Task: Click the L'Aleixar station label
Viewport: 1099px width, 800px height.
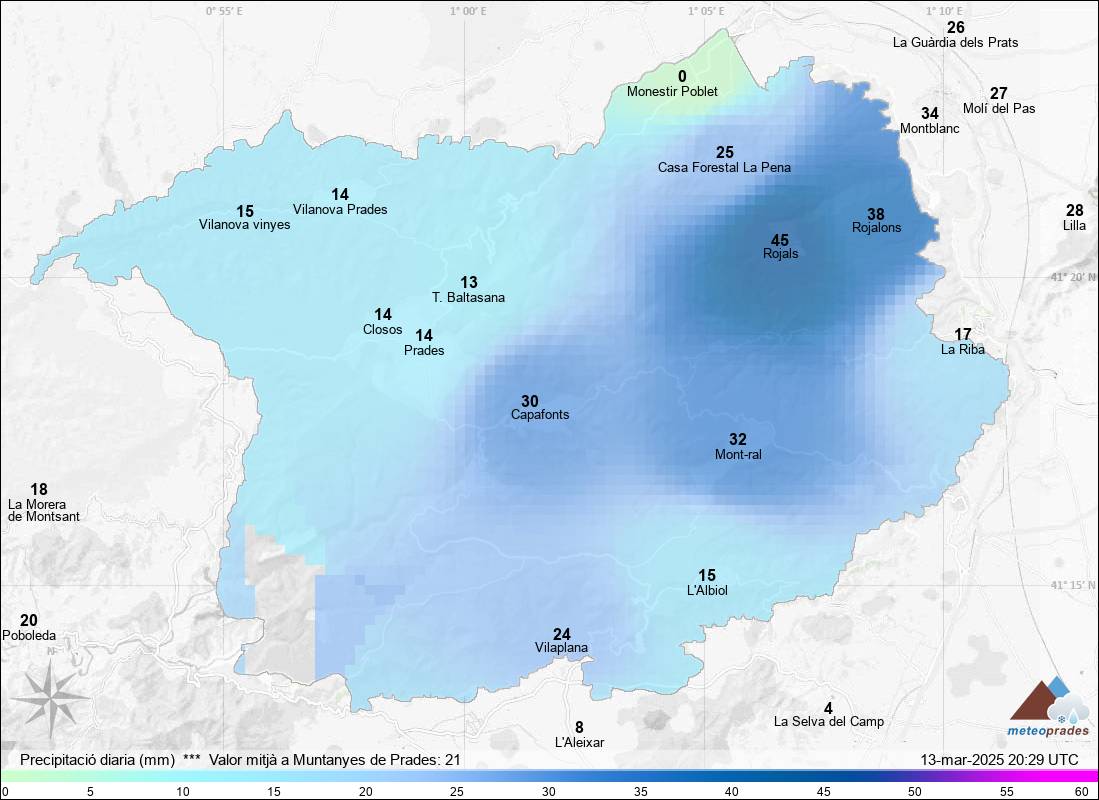Action: click(579, 743)
